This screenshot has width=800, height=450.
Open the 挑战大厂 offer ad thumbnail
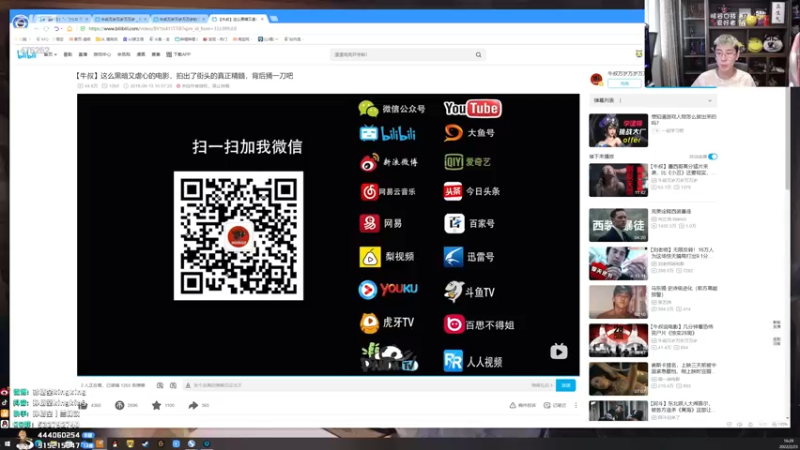pos(618,130)
